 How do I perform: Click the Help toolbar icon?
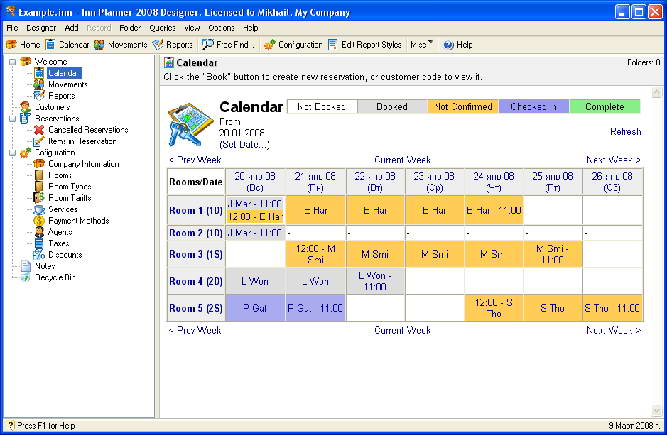pyautogui.click(x=448, y=45)
